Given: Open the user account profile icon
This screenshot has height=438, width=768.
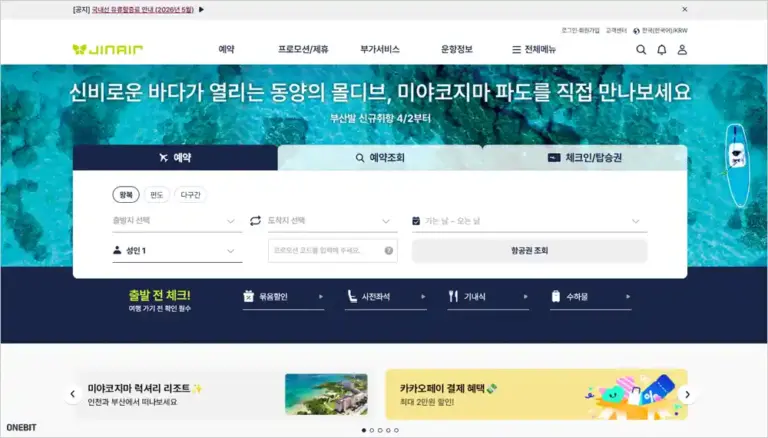Looking at the screenshot, I should coord(682,49).
